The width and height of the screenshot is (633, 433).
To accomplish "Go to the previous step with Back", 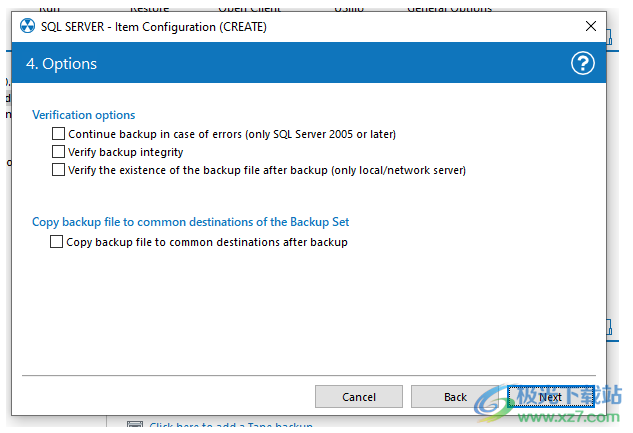I will [455, 397].
